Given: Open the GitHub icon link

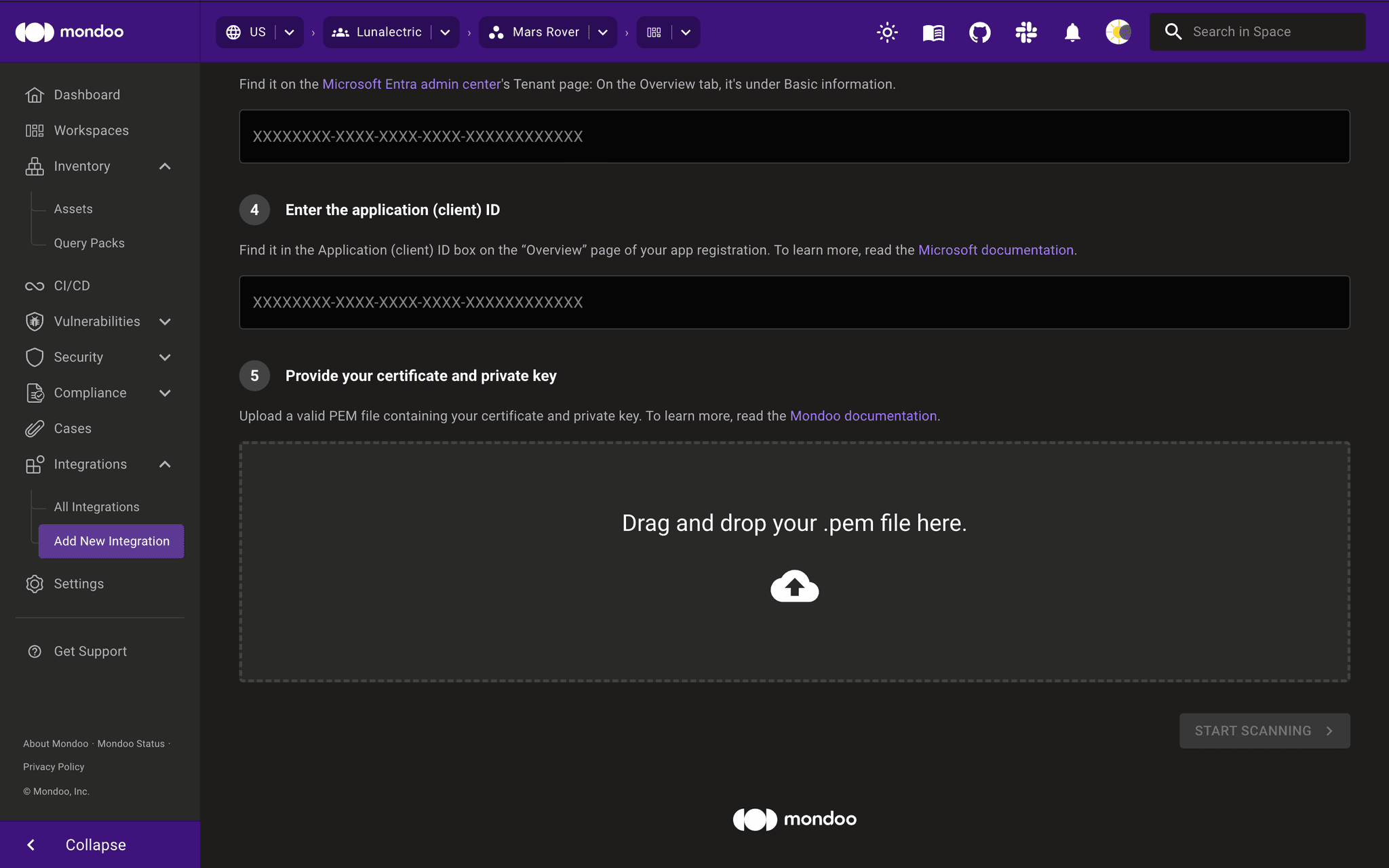Looking at the screenshot, I should tap(979, 32).
